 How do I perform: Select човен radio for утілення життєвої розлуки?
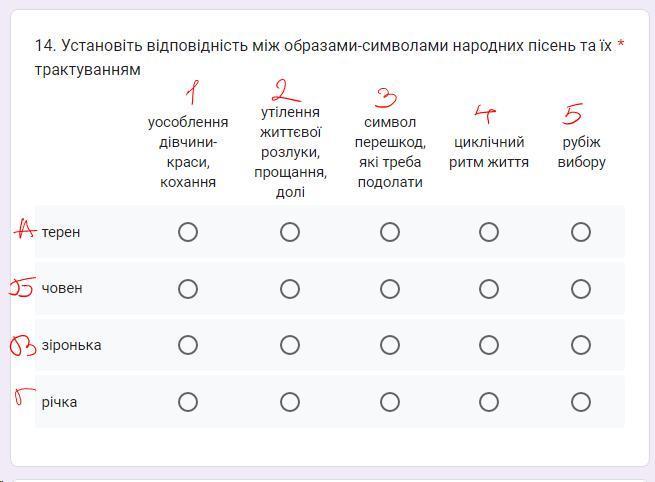pos(290,289)
